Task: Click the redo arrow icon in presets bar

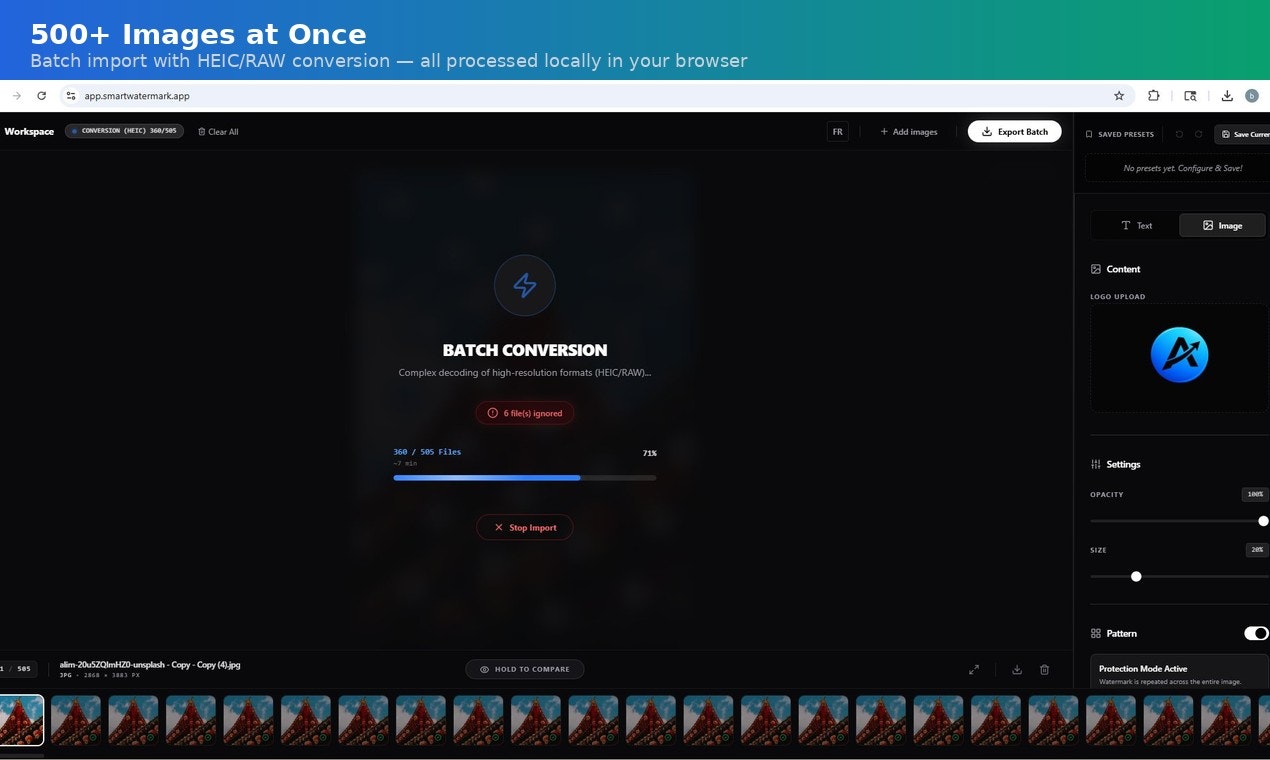Action: click(x=1198, y=134)
